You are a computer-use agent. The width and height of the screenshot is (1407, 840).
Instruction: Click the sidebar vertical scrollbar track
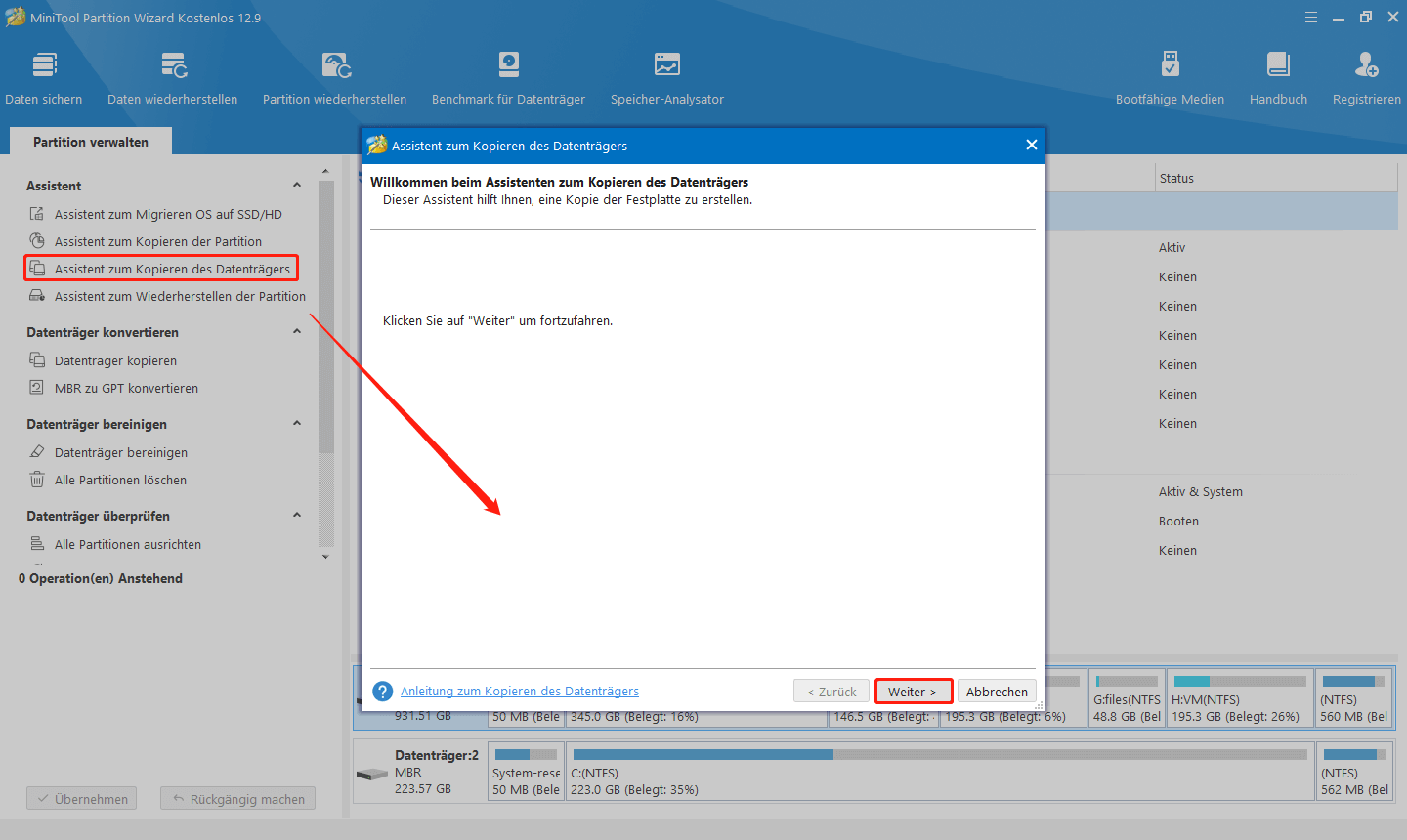point(326,500)
